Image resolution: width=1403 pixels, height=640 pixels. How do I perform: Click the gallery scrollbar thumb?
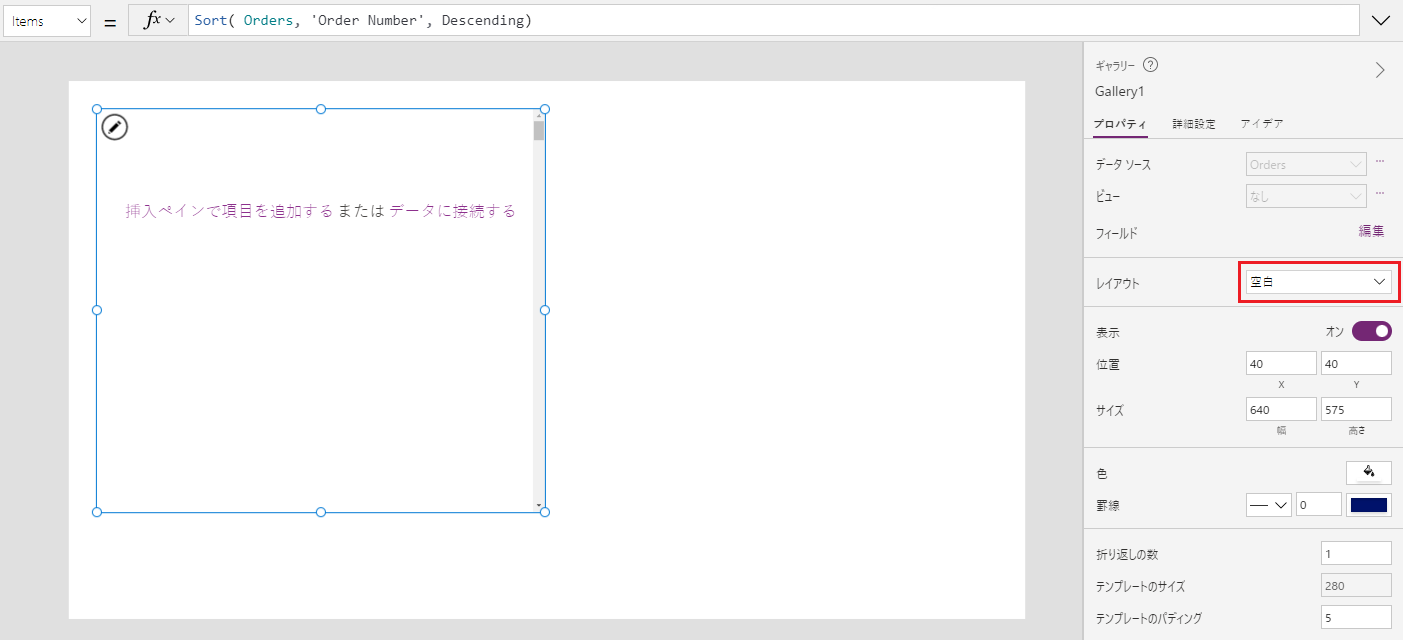tap(539, 130)
